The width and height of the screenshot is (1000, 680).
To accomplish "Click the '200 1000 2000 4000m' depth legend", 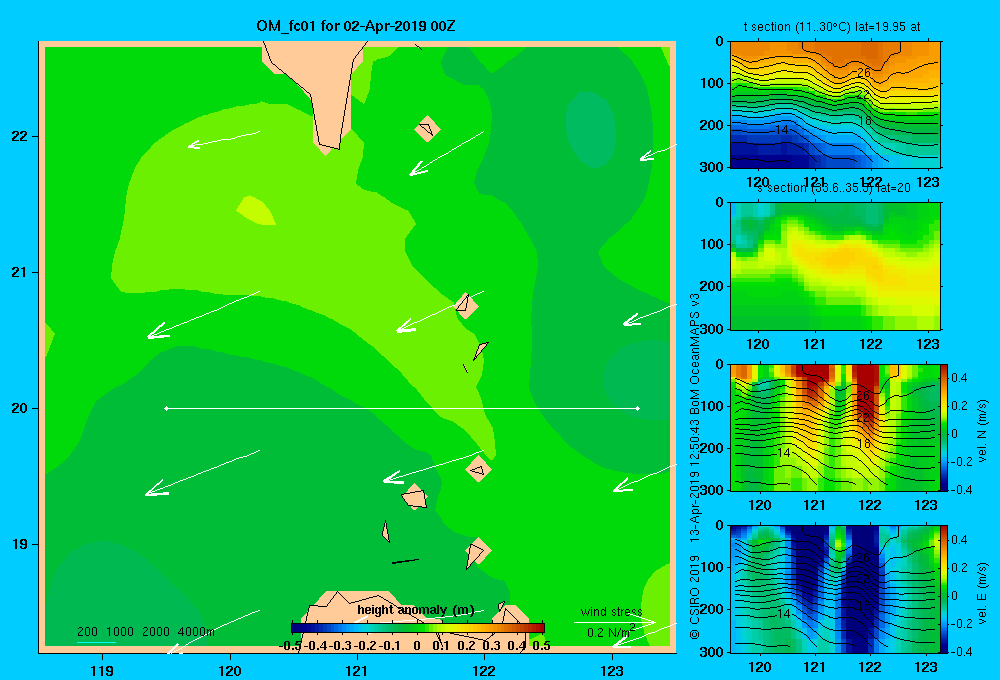I will (x=145, y=632).
